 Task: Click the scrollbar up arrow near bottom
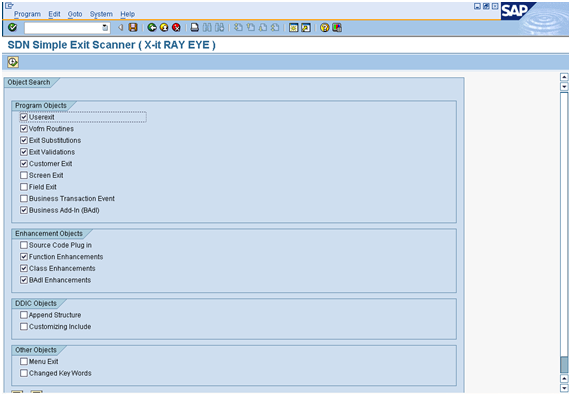(564, 378)
